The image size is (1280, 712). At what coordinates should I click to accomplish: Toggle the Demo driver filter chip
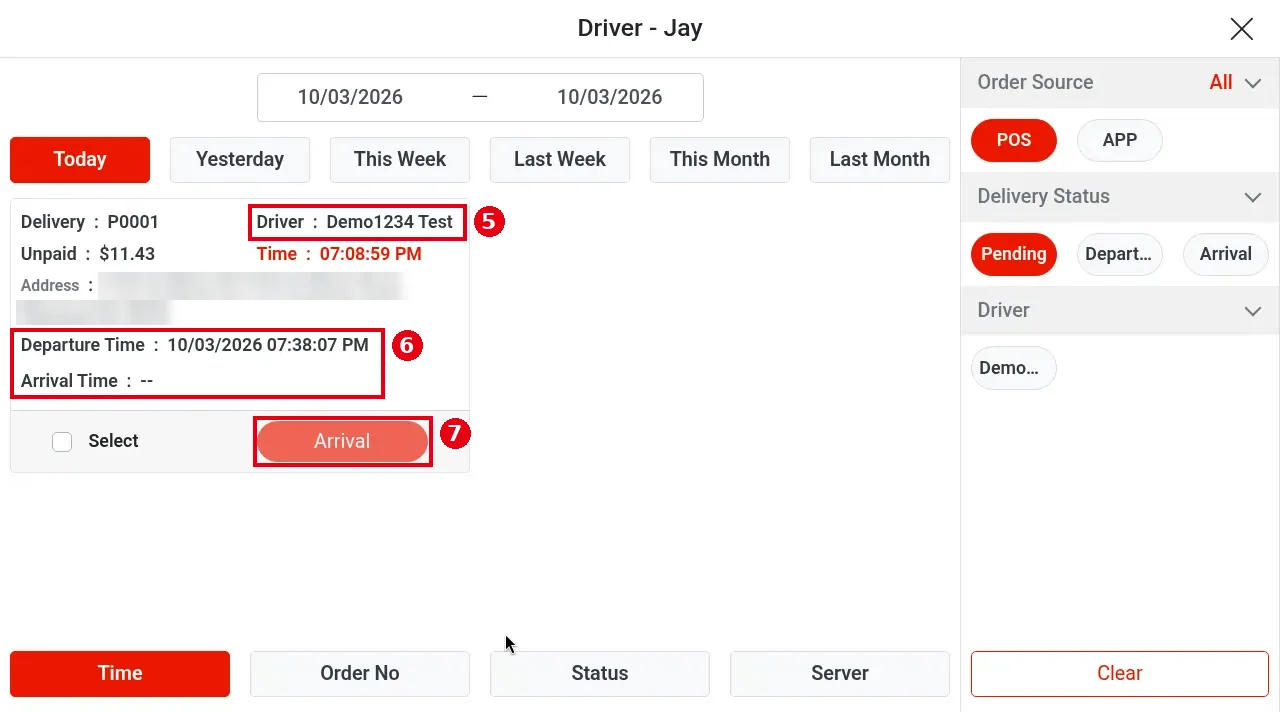click(1014, 368)
